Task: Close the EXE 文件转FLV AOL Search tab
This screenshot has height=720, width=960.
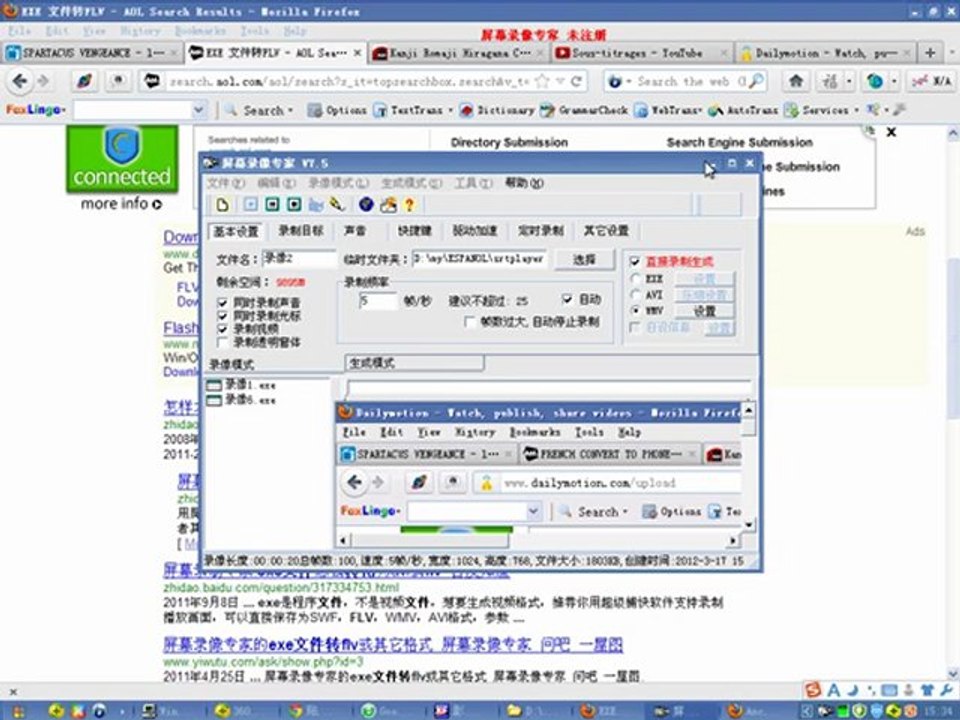Action: pos(357,53)
